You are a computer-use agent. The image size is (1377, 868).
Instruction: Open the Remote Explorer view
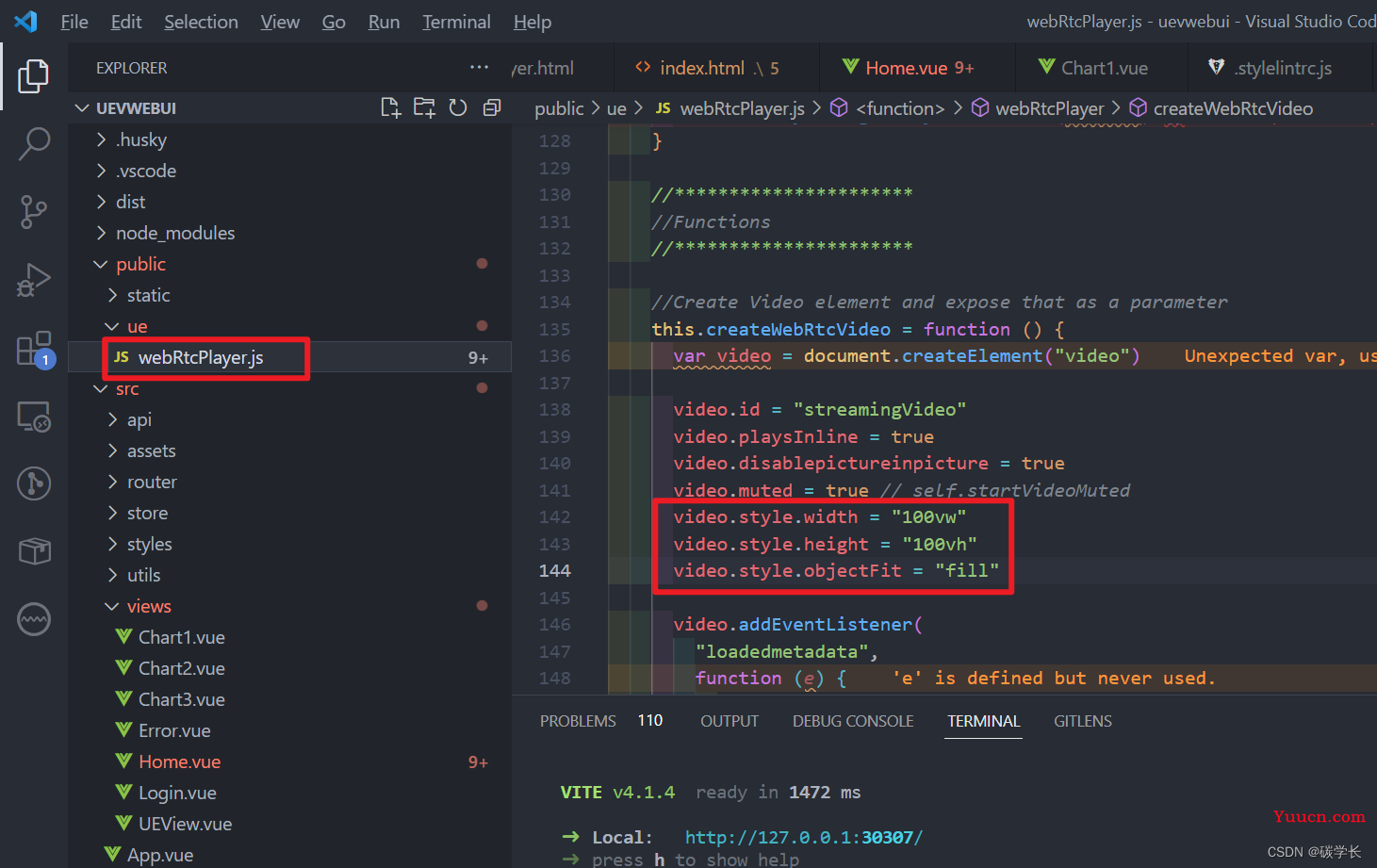[34, 416]
